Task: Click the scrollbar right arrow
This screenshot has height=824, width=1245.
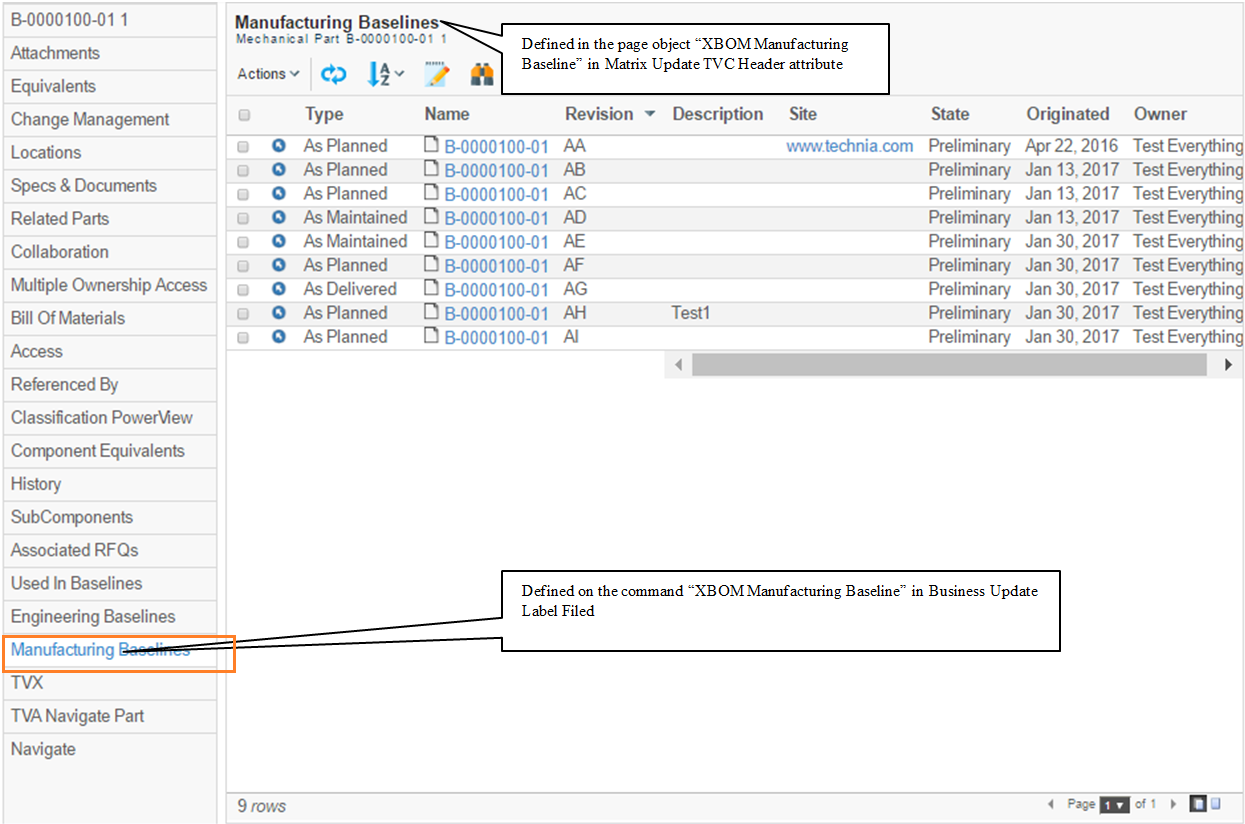Action: 1228,366
